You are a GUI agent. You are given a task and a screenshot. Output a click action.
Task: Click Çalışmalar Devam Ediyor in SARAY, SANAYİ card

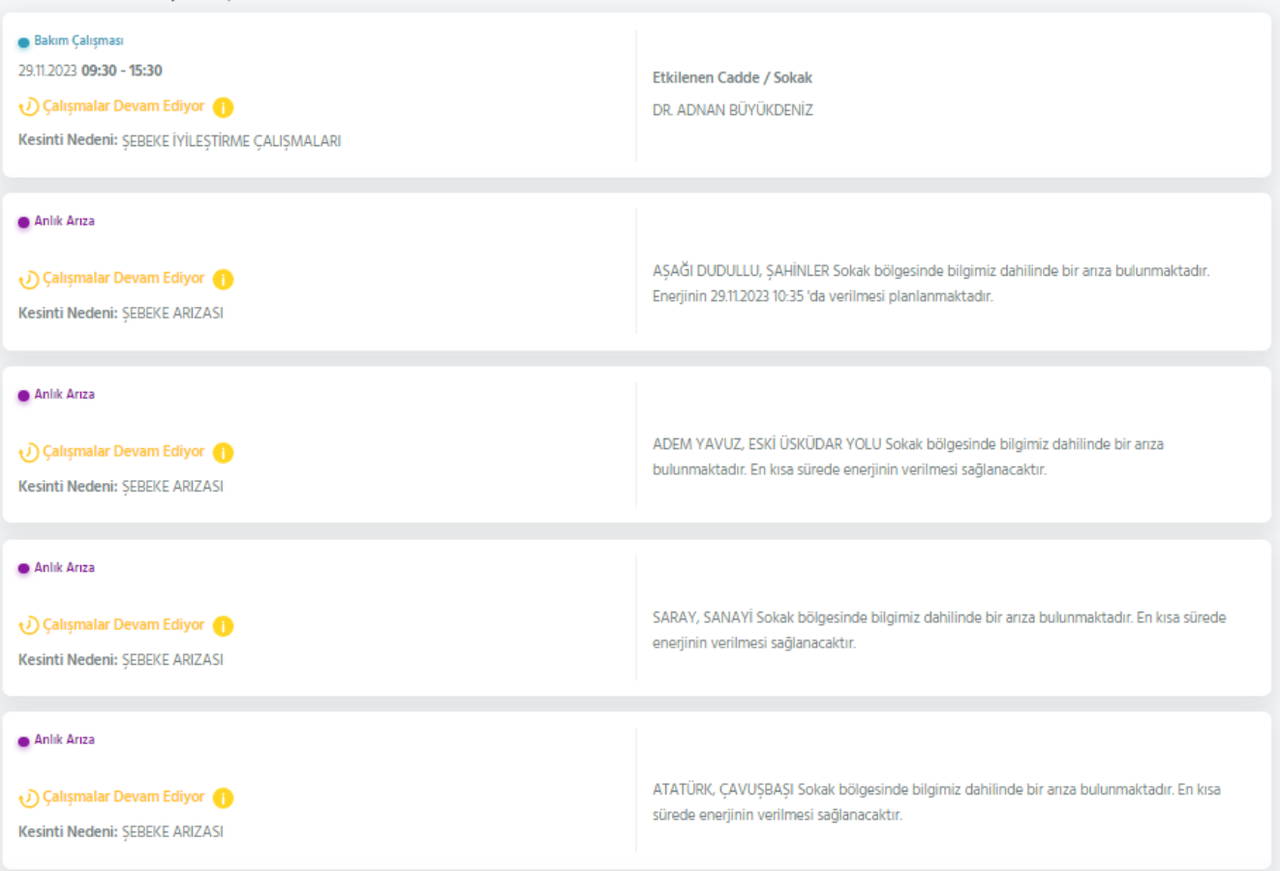coord(123,625)
